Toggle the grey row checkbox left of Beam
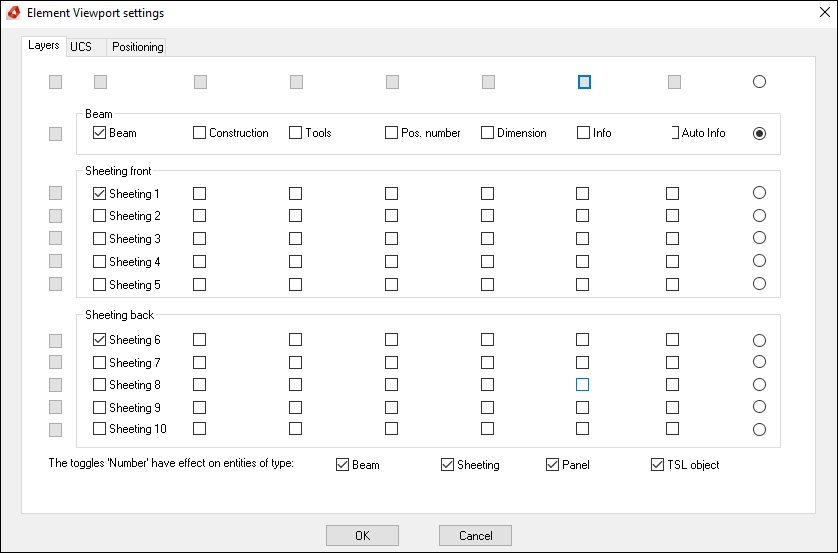Screen dimensions: 838x553 (56, 134)
